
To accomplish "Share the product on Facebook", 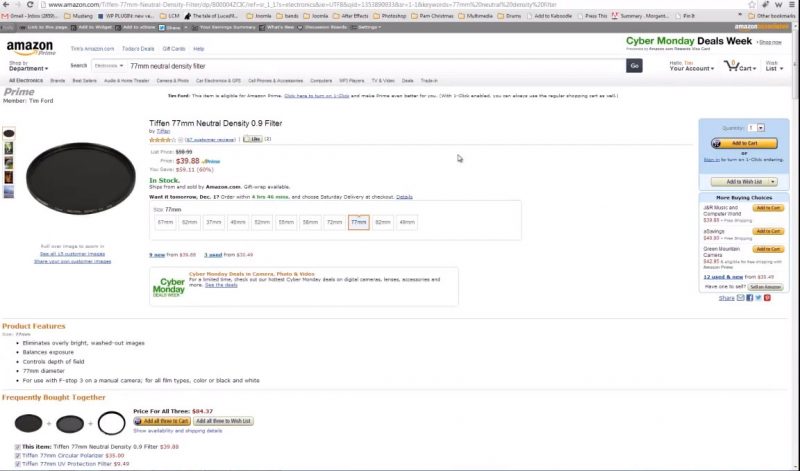I will 748,298.
